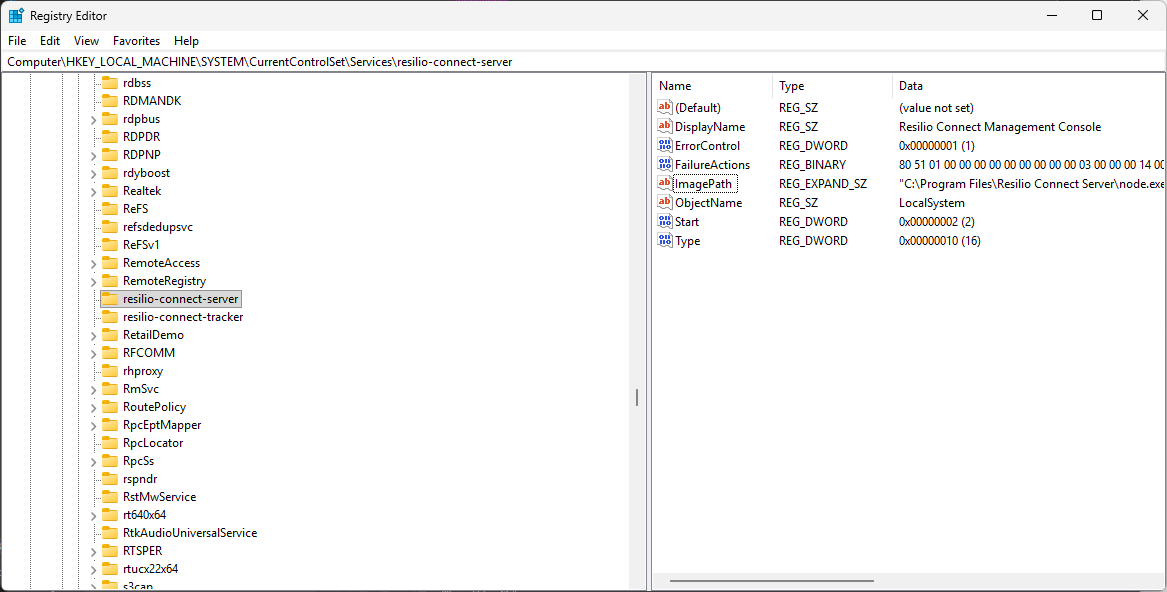The width and height of the screenshot is (1167, 592).
Task: Click the folder icon for RpcLocator key
Action: click(110, 443)
